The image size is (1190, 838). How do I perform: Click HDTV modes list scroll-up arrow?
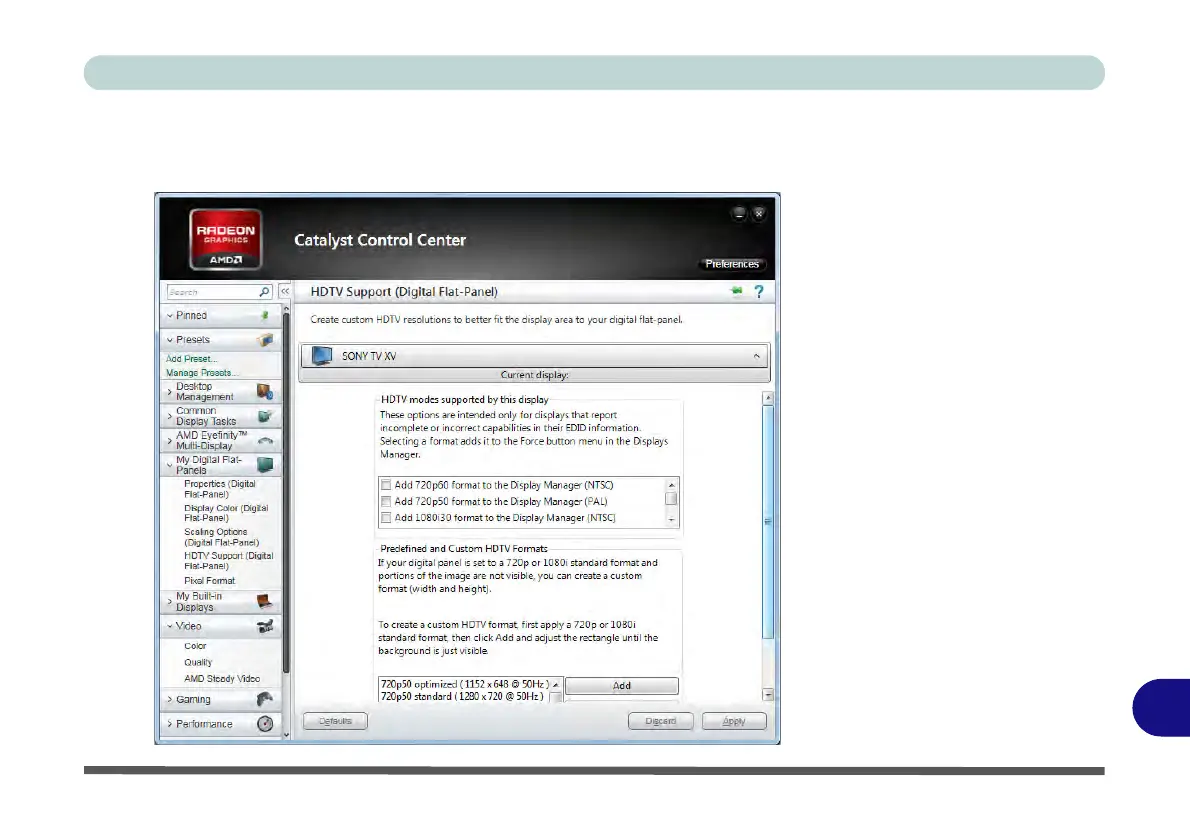[x=671, y=485]
